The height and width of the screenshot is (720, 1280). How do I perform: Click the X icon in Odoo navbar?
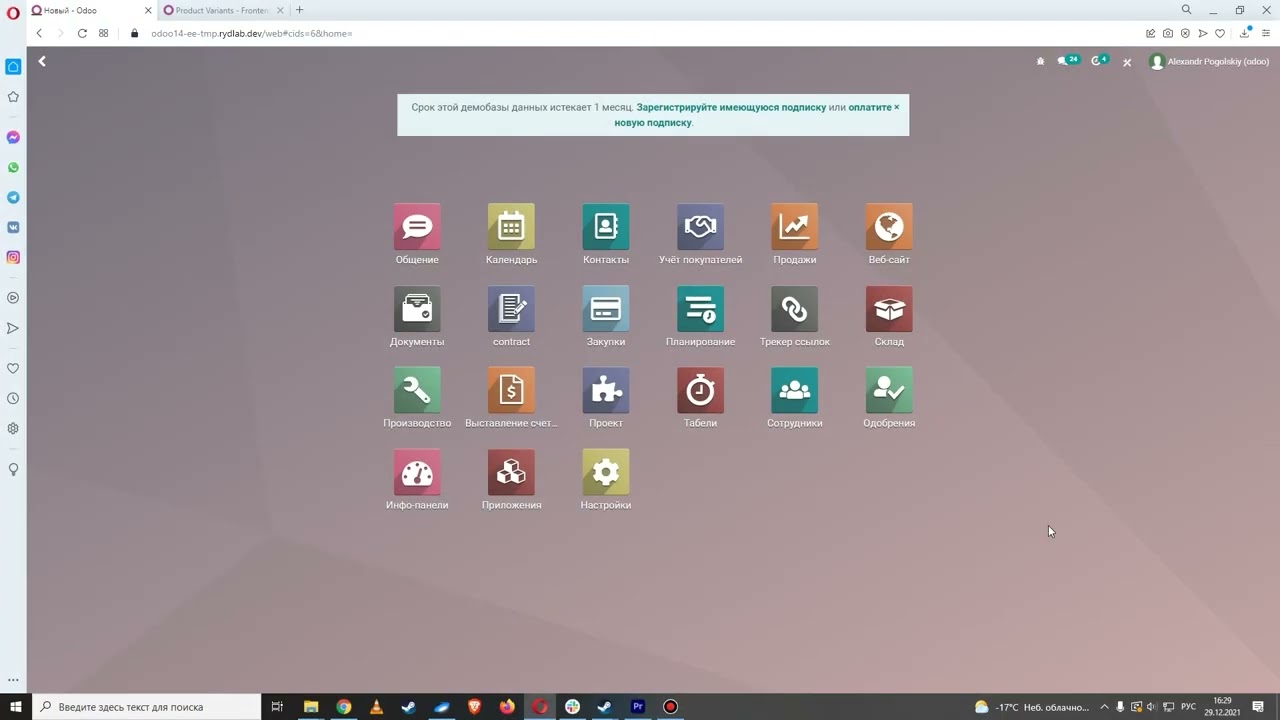point(1127,62)
